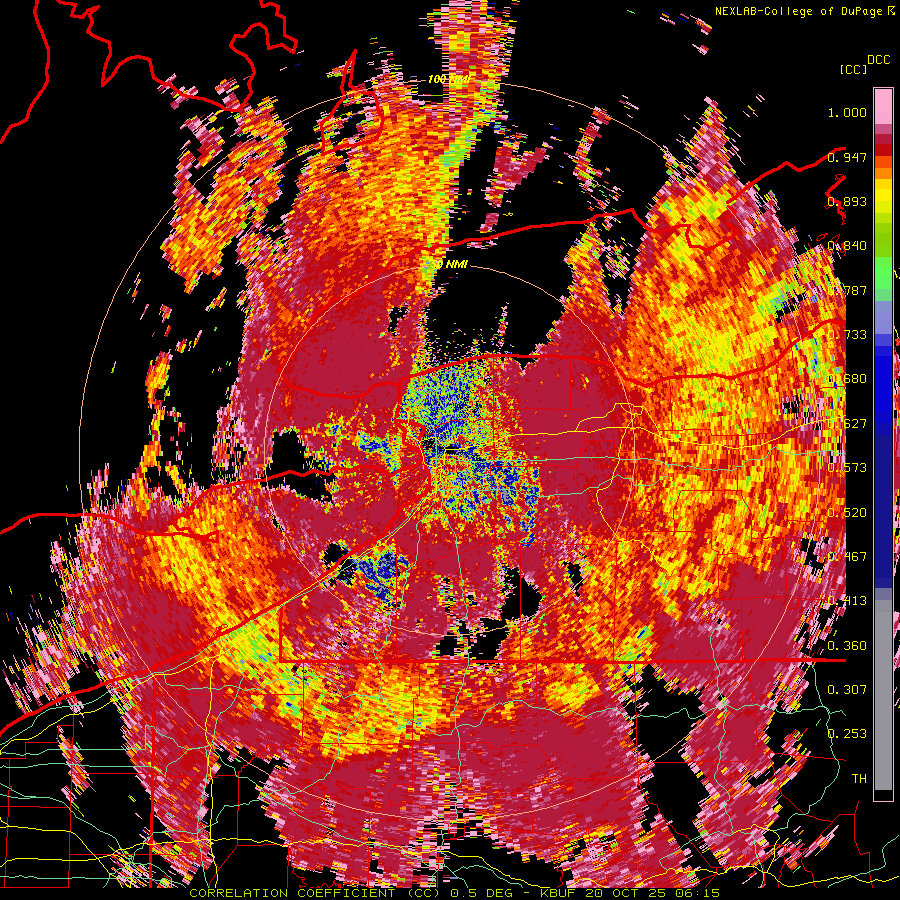Select the 0.787 legend value

[x=847, y=290]
